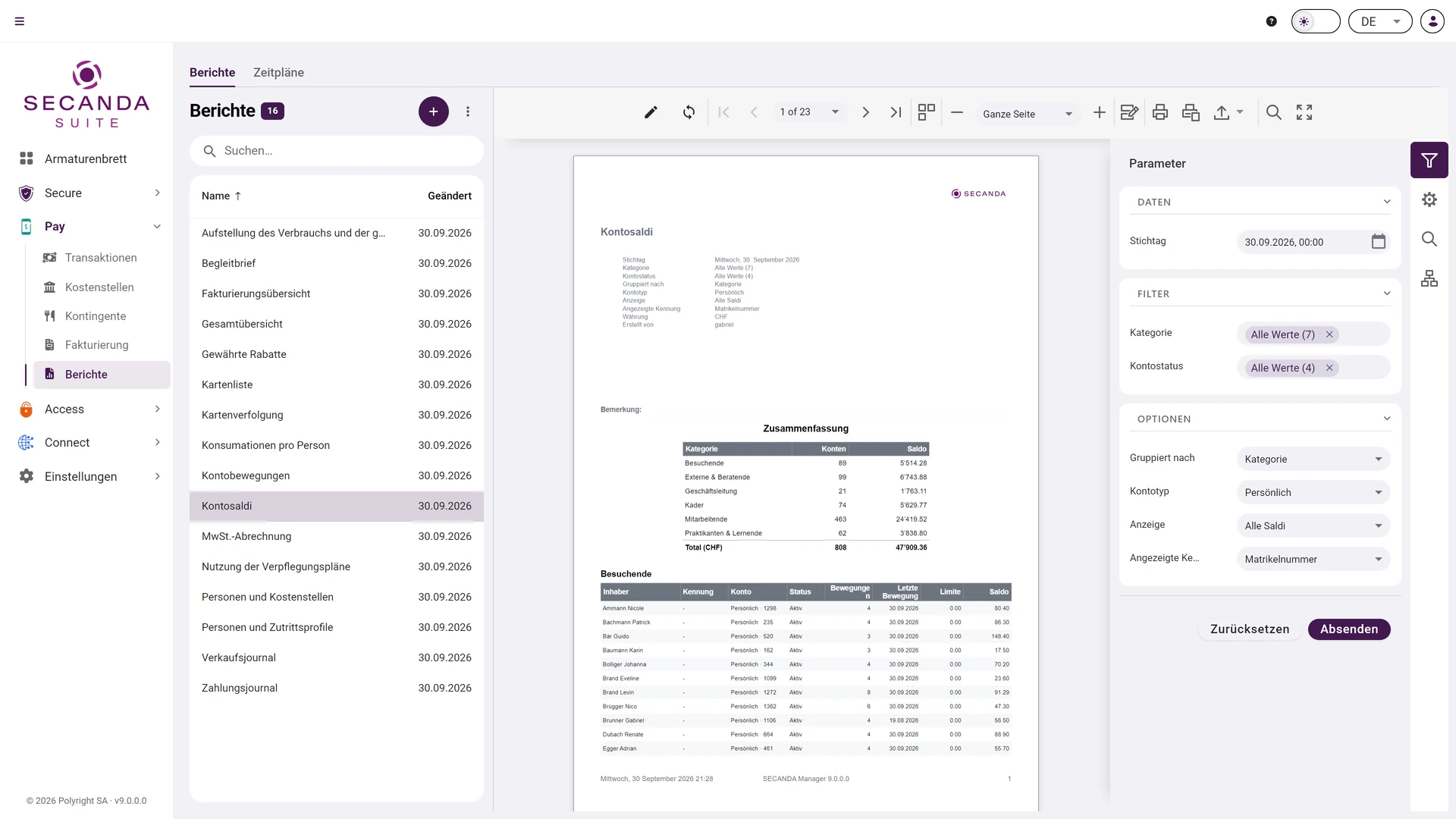Click the Suchen search field

coord(337,151)
